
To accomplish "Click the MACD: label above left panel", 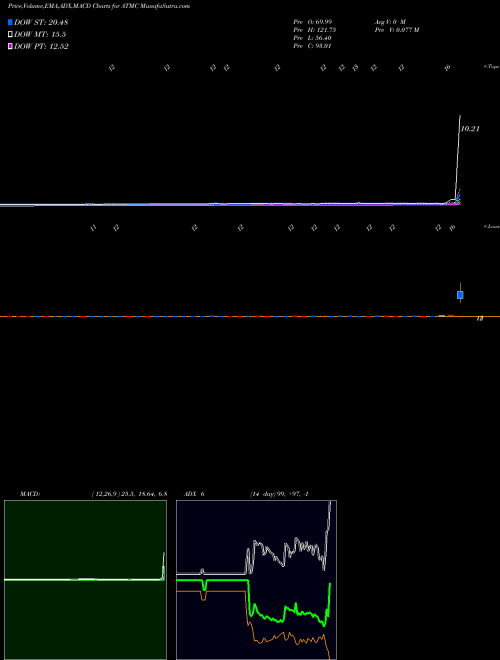I will 30,494.
